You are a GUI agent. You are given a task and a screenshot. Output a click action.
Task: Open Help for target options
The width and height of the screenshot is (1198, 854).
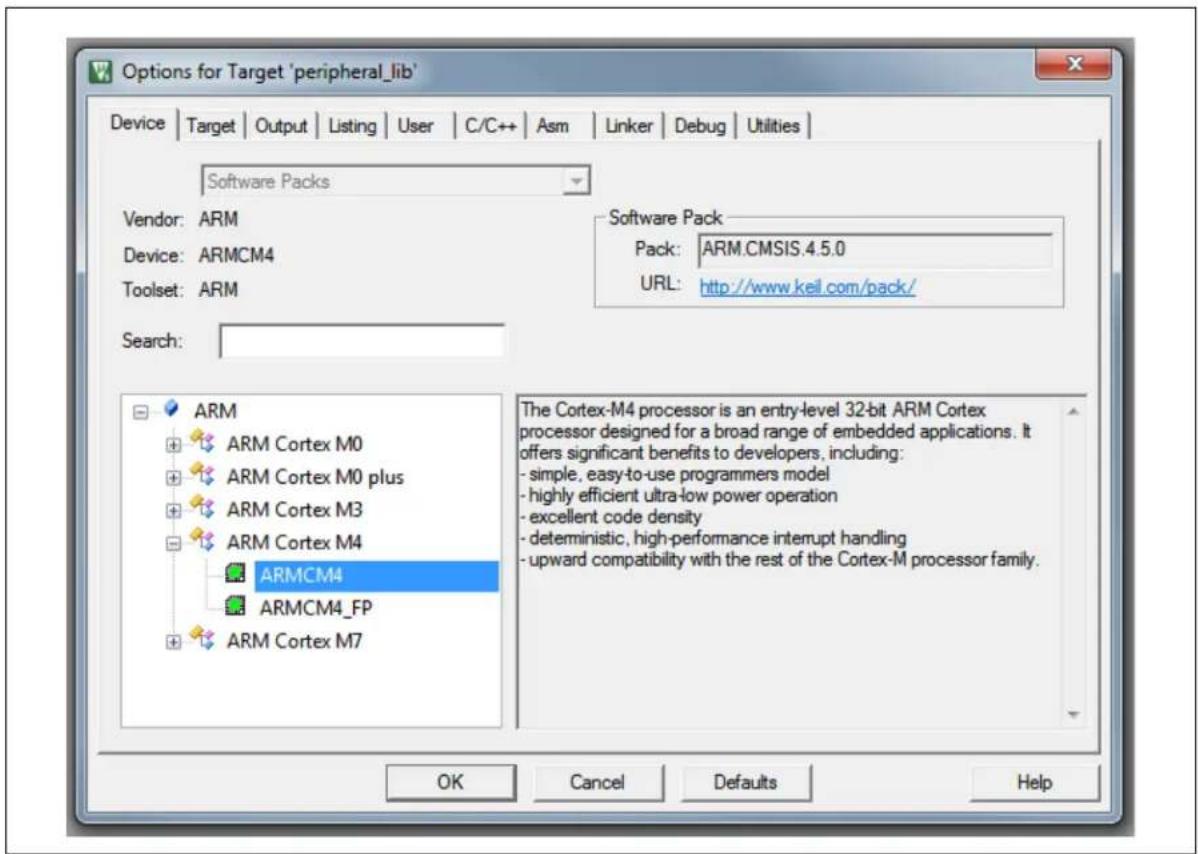point(1034,782)
